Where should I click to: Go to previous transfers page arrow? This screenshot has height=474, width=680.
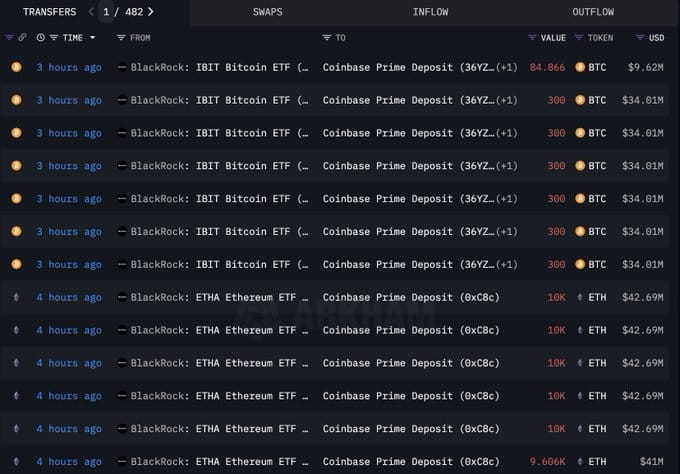(x=91, y=12)
